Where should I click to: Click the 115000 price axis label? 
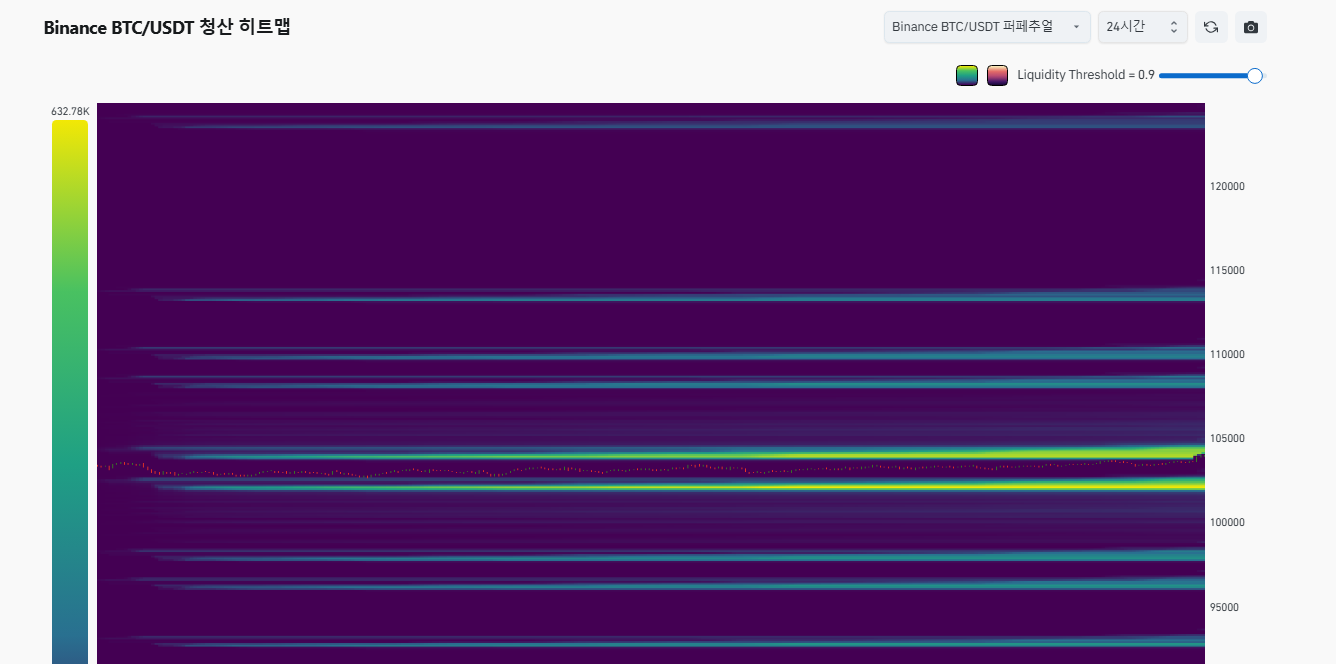point(1227,270)
